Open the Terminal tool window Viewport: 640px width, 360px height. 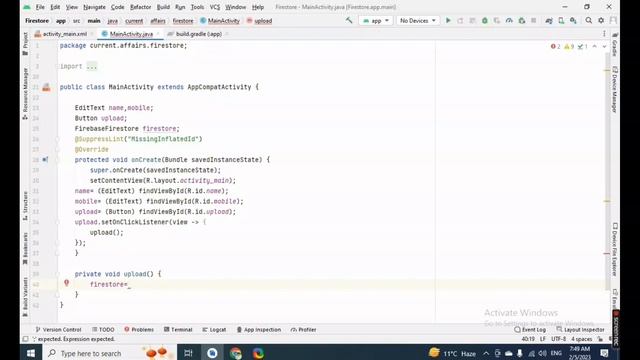point(178,329)
